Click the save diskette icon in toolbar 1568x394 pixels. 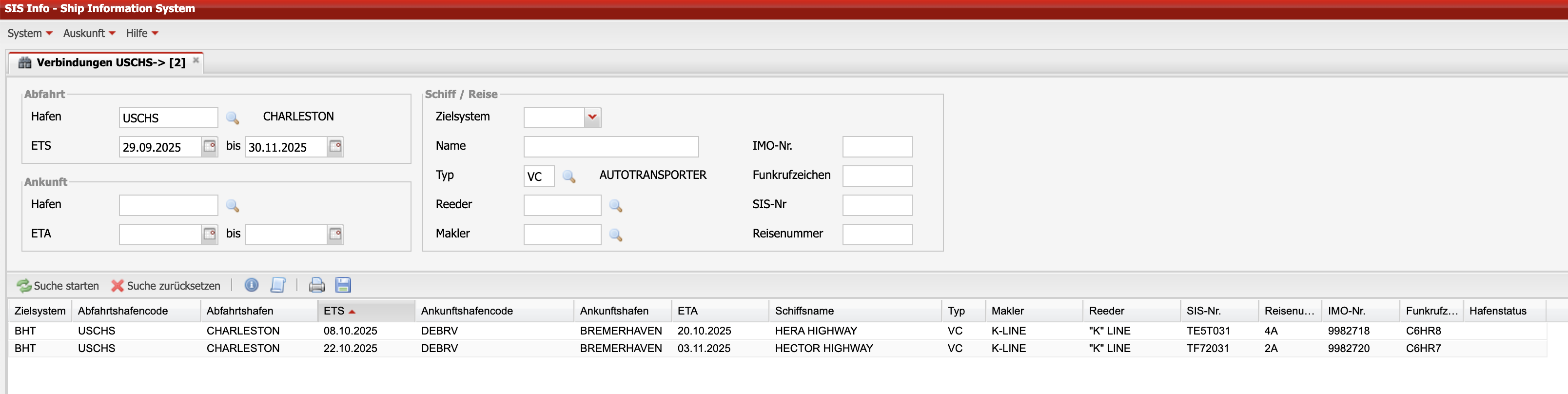(343, 285)
